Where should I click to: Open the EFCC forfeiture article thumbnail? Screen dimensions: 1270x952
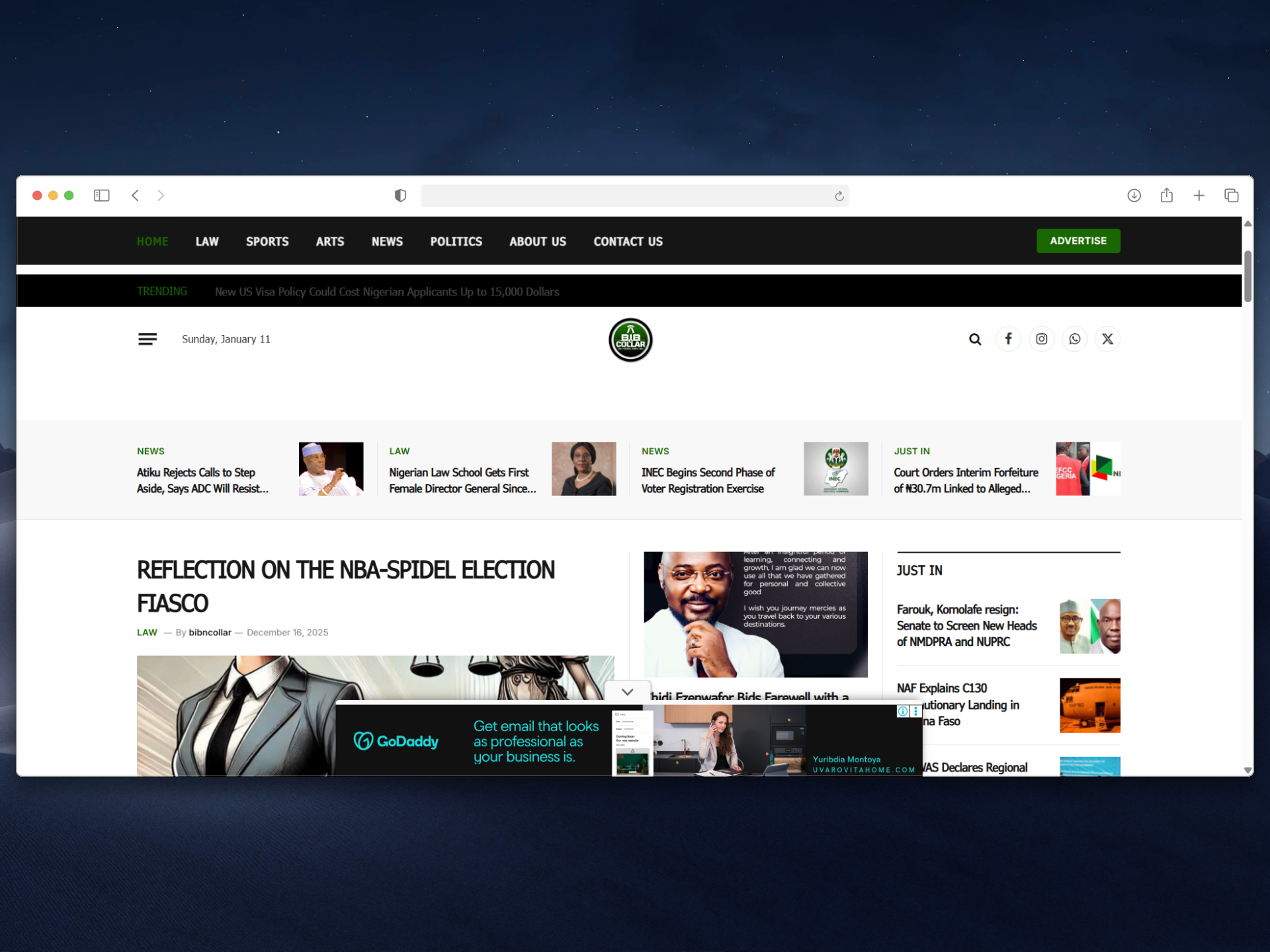tap(1088, 469)
